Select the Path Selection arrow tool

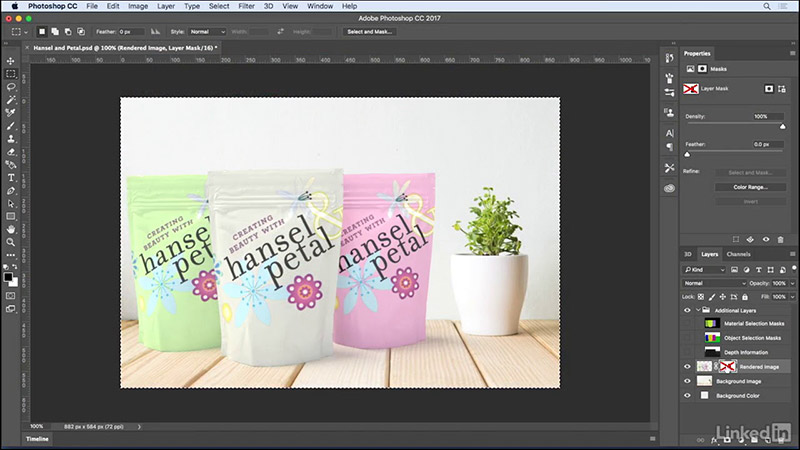[x=11, y=204]
